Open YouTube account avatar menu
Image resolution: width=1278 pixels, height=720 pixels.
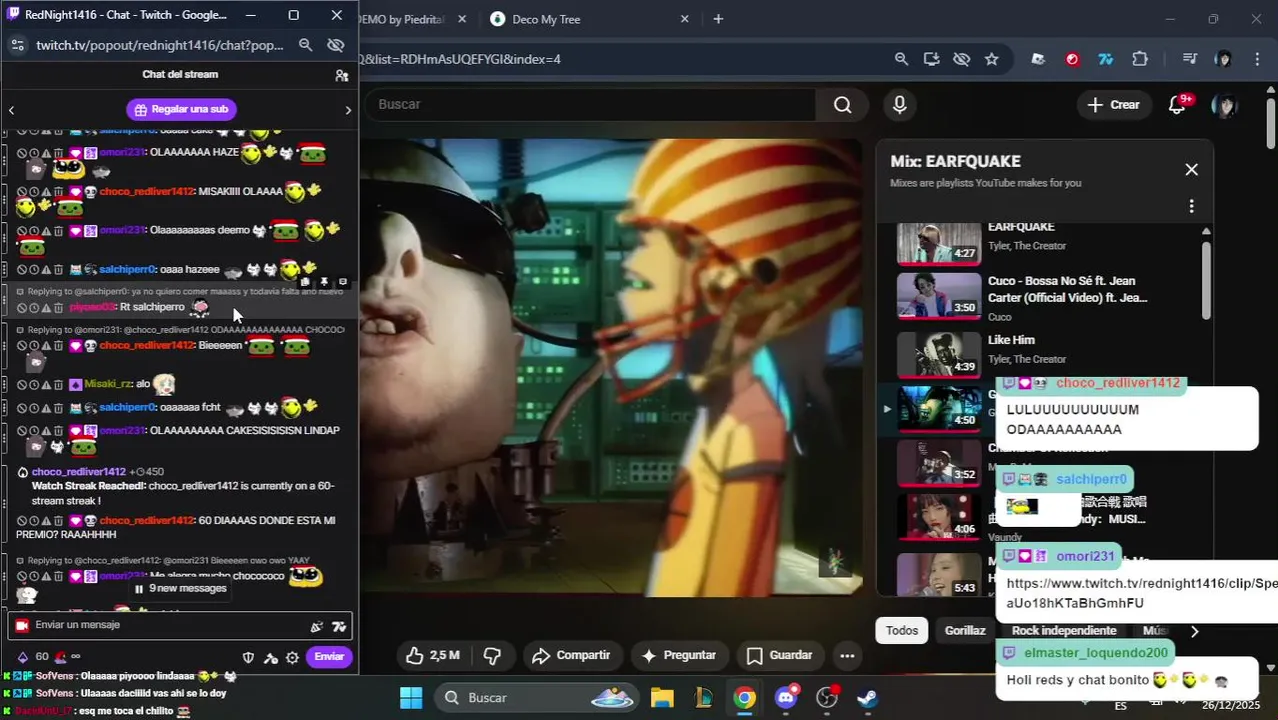coord(1224,105)
